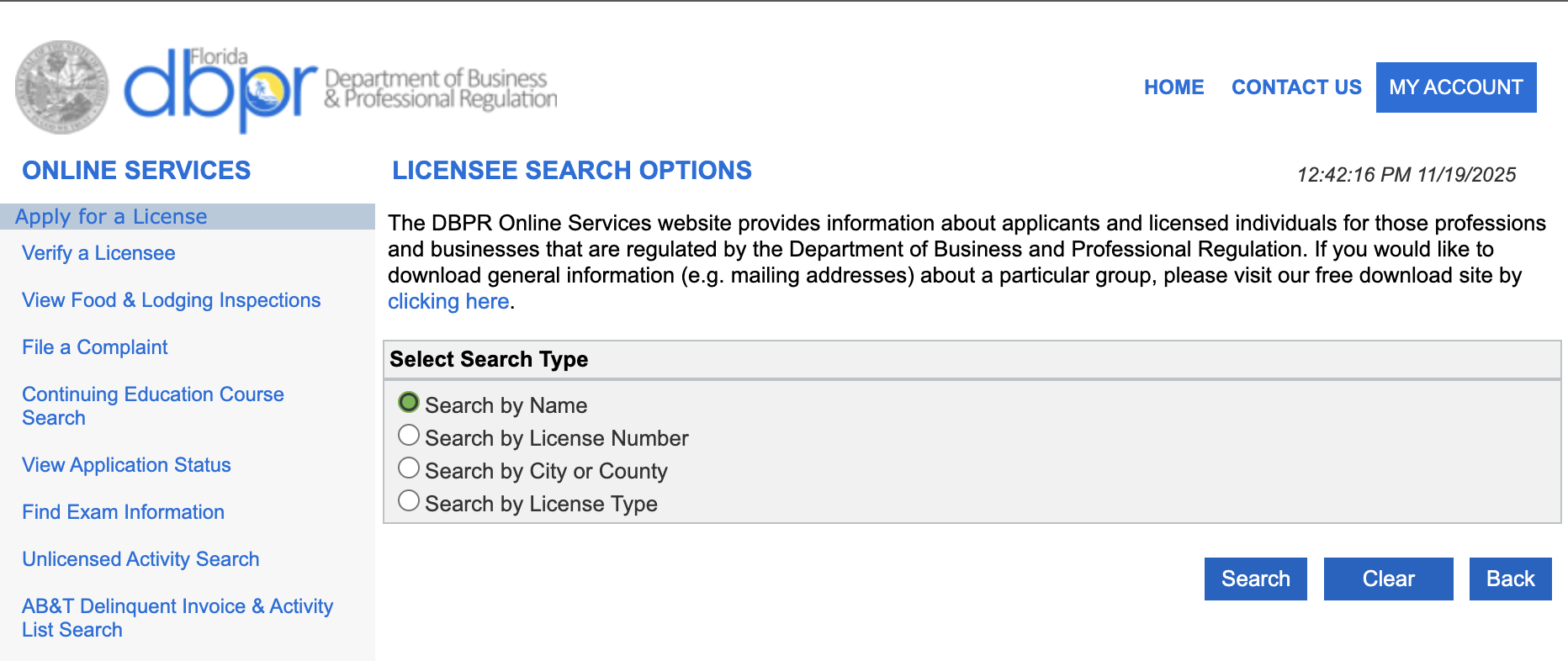
Task: Select the Search by Name option
Action: [409, 403]
